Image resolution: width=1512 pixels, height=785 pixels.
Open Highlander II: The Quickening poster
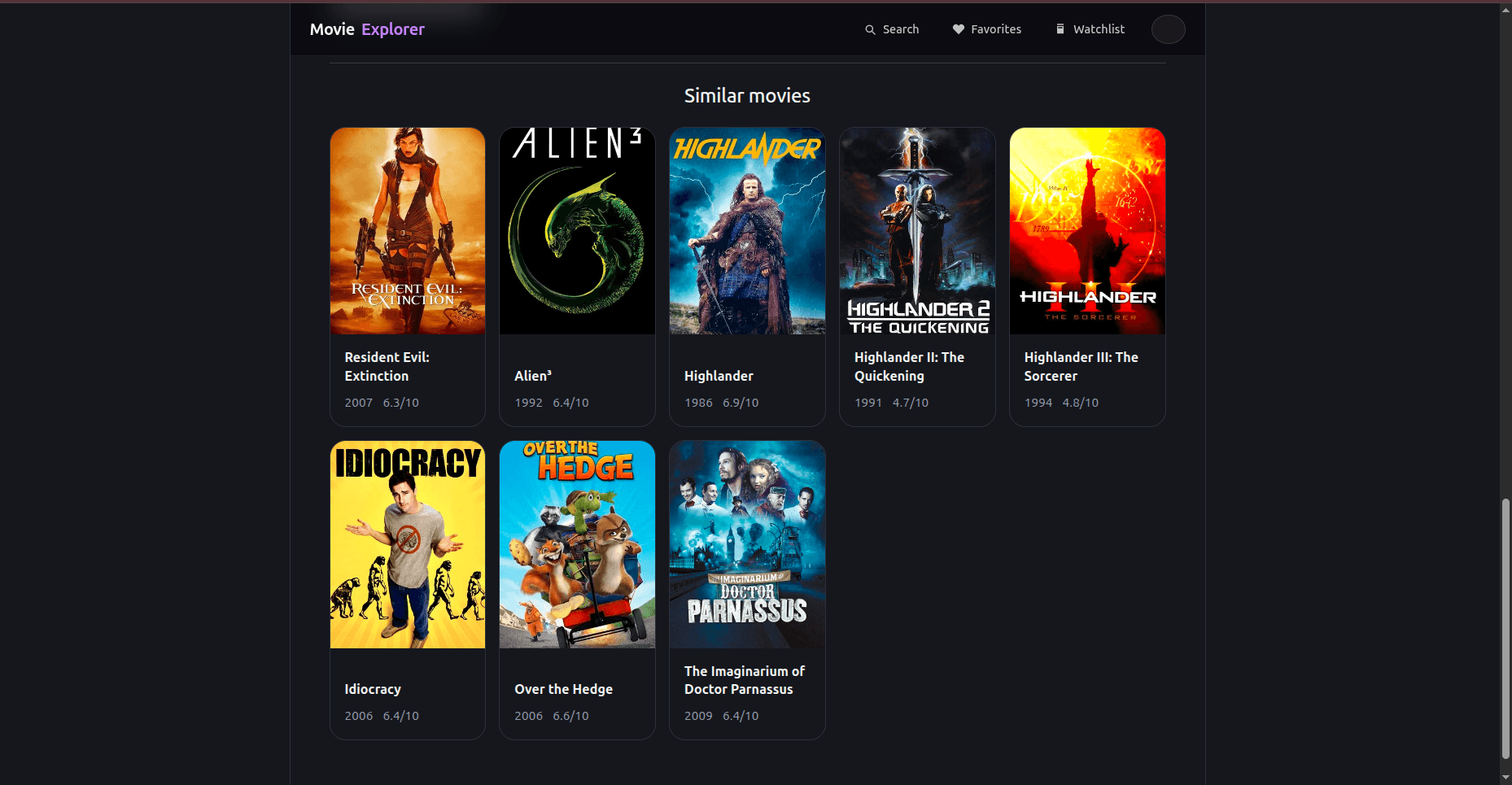point(917,231)
